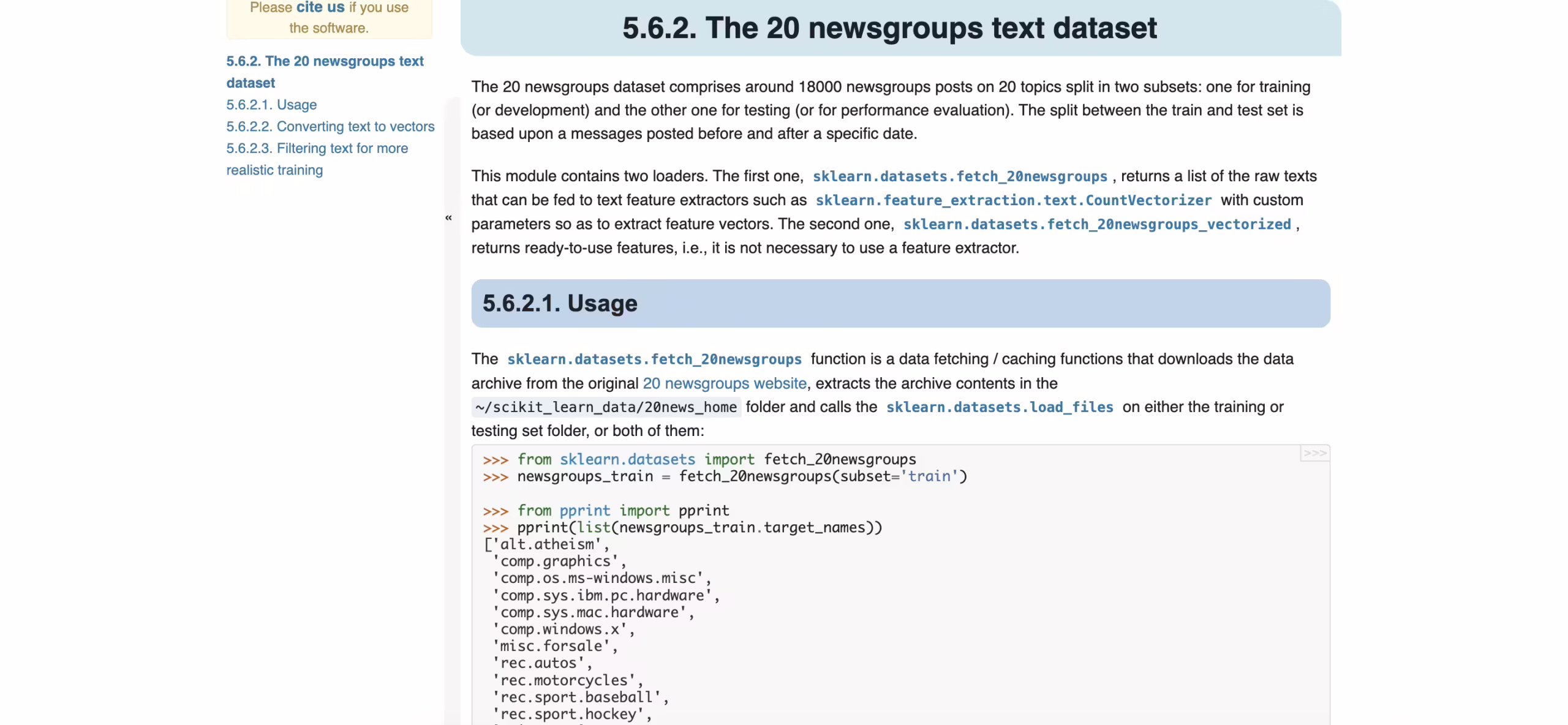Click the 'alt.atheism' output line in the code
Viewport: 1568px width, 725px height.
click(547, 544)
